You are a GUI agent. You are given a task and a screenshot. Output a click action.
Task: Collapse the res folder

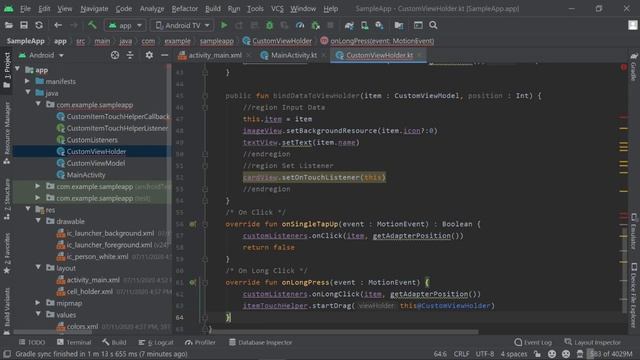(27, 209)
